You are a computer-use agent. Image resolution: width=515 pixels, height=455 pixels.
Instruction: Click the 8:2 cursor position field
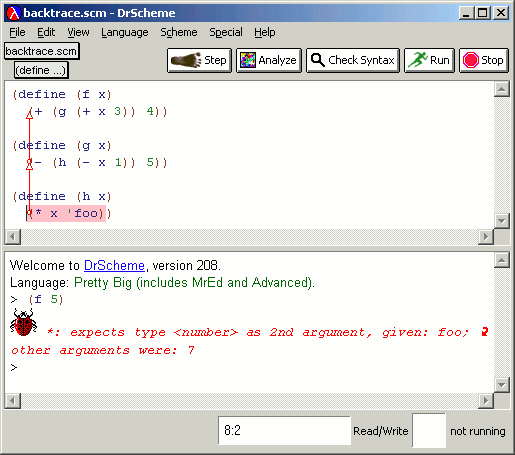284,430
